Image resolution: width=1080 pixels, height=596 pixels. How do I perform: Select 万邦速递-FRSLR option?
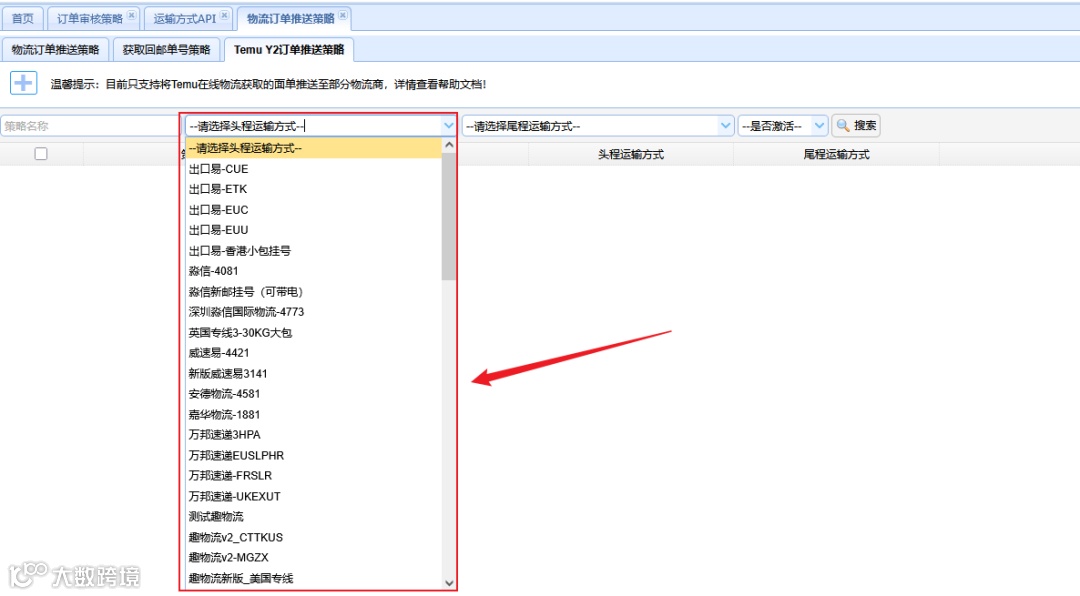pos(313,475)
